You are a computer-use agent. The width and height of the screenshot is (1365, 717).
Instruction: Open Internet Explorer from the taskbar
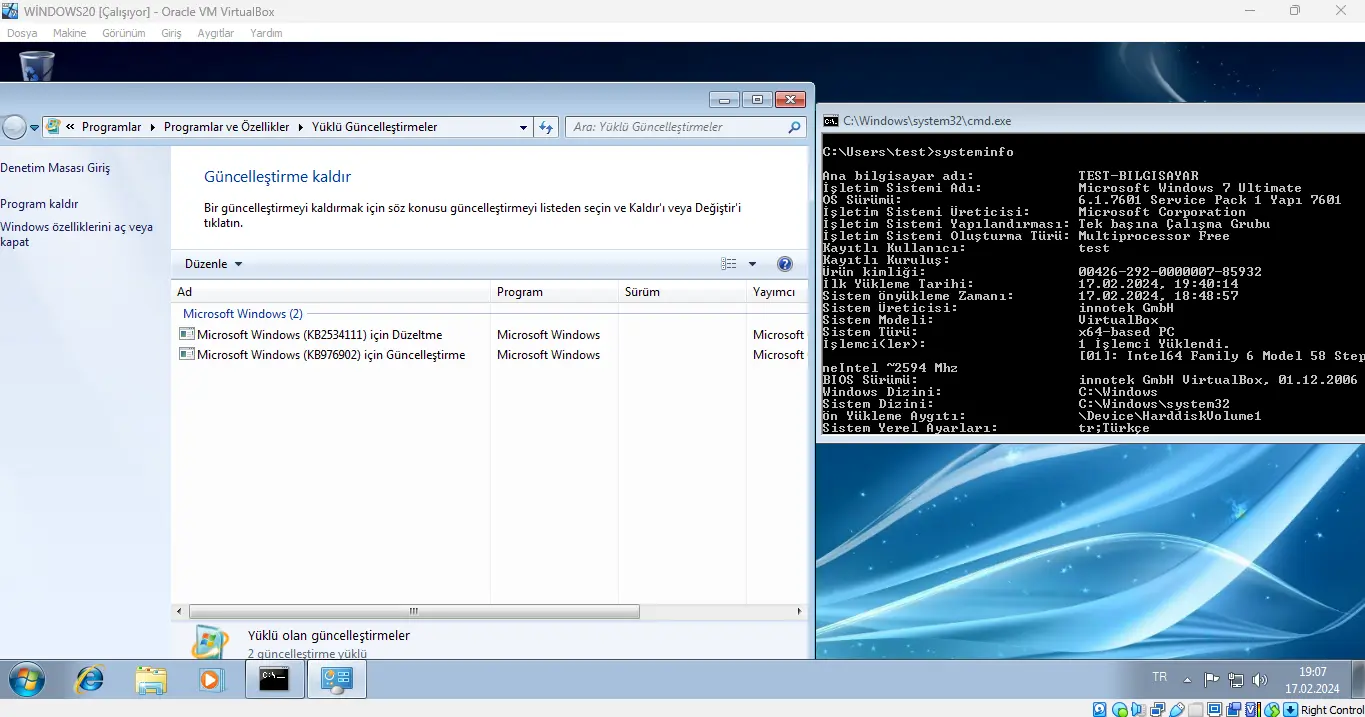(x=90, y=680)
